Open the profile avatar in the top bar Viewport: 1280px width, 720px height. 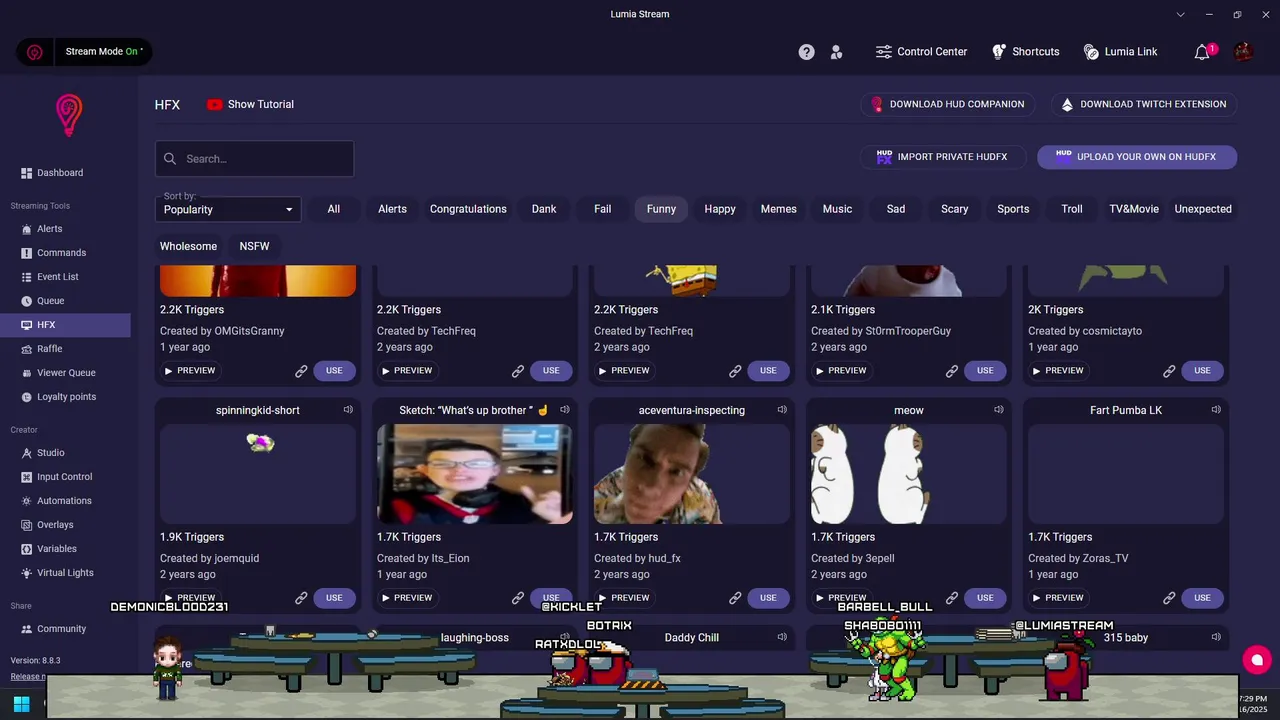(x=1243, y=52)
